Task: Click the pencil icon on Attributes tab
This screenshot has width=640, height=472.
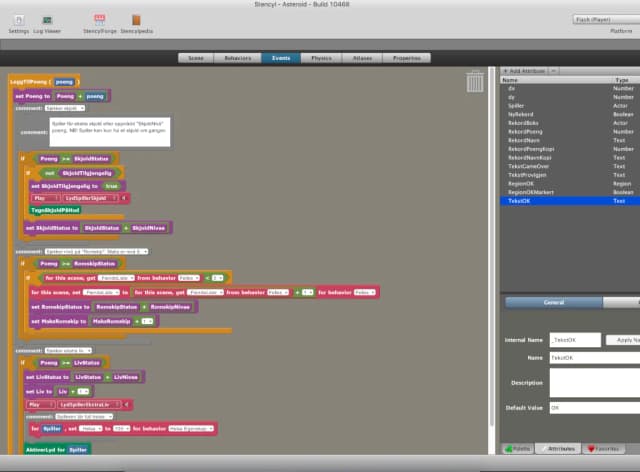Action: click(543, 449)
